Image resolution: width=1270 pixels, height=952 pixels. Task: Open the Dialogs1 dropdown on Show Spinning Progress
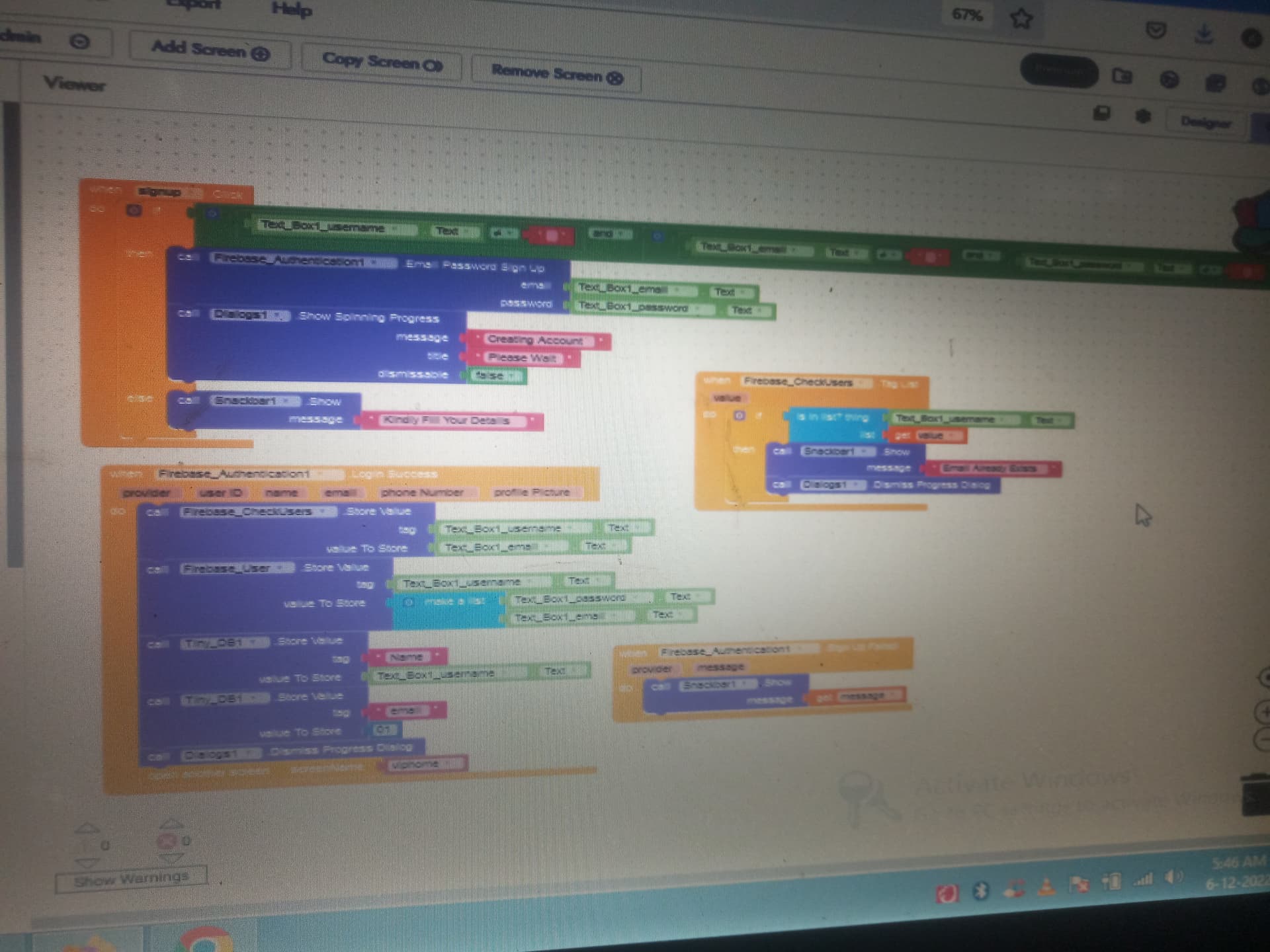click(250, 315)
